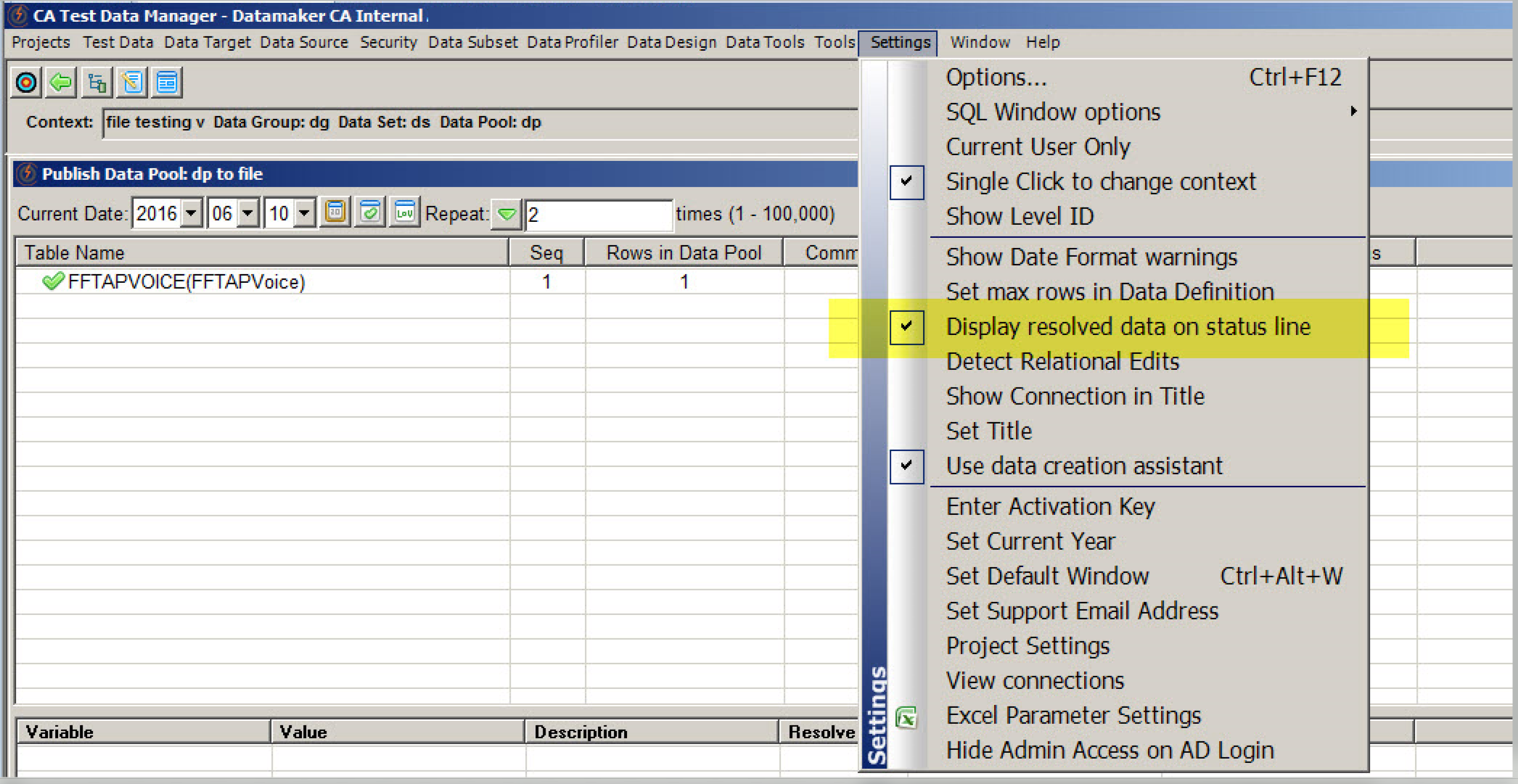Click the LOV calendar icon

(405, 212)
